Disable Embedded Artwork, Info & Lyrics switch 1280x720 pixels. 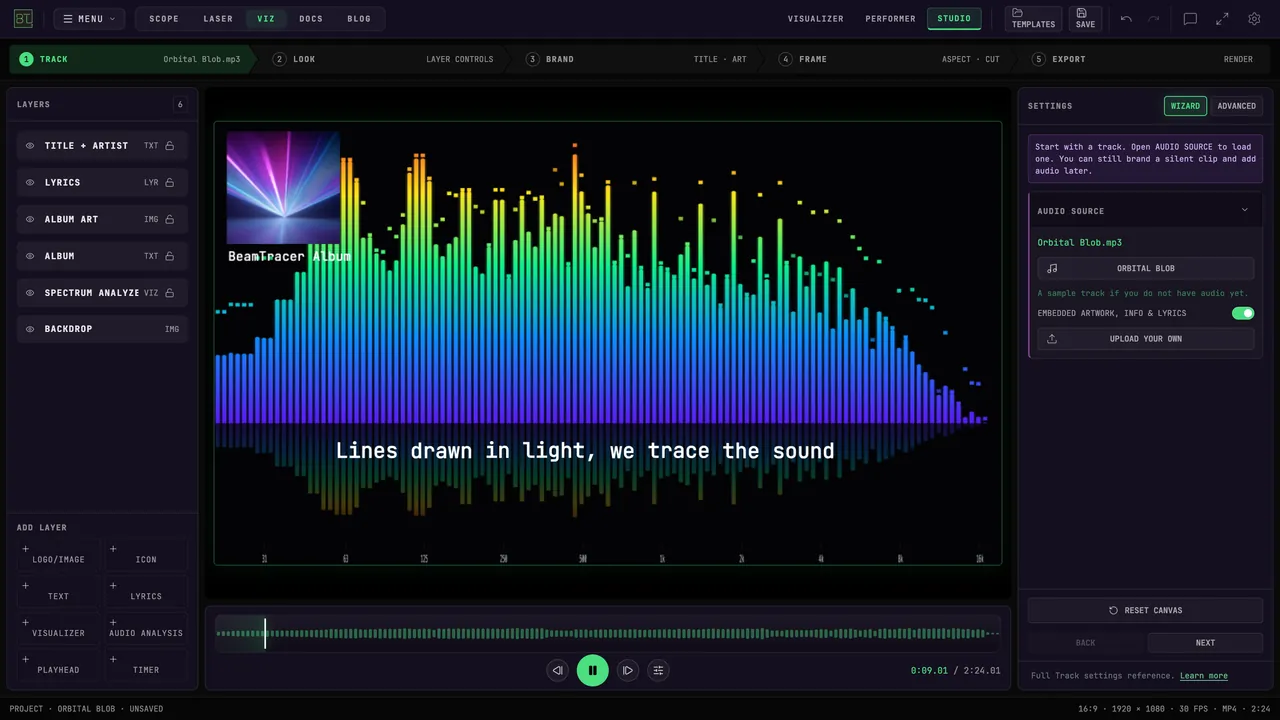pyautogui.click(x=1243, y=313)
